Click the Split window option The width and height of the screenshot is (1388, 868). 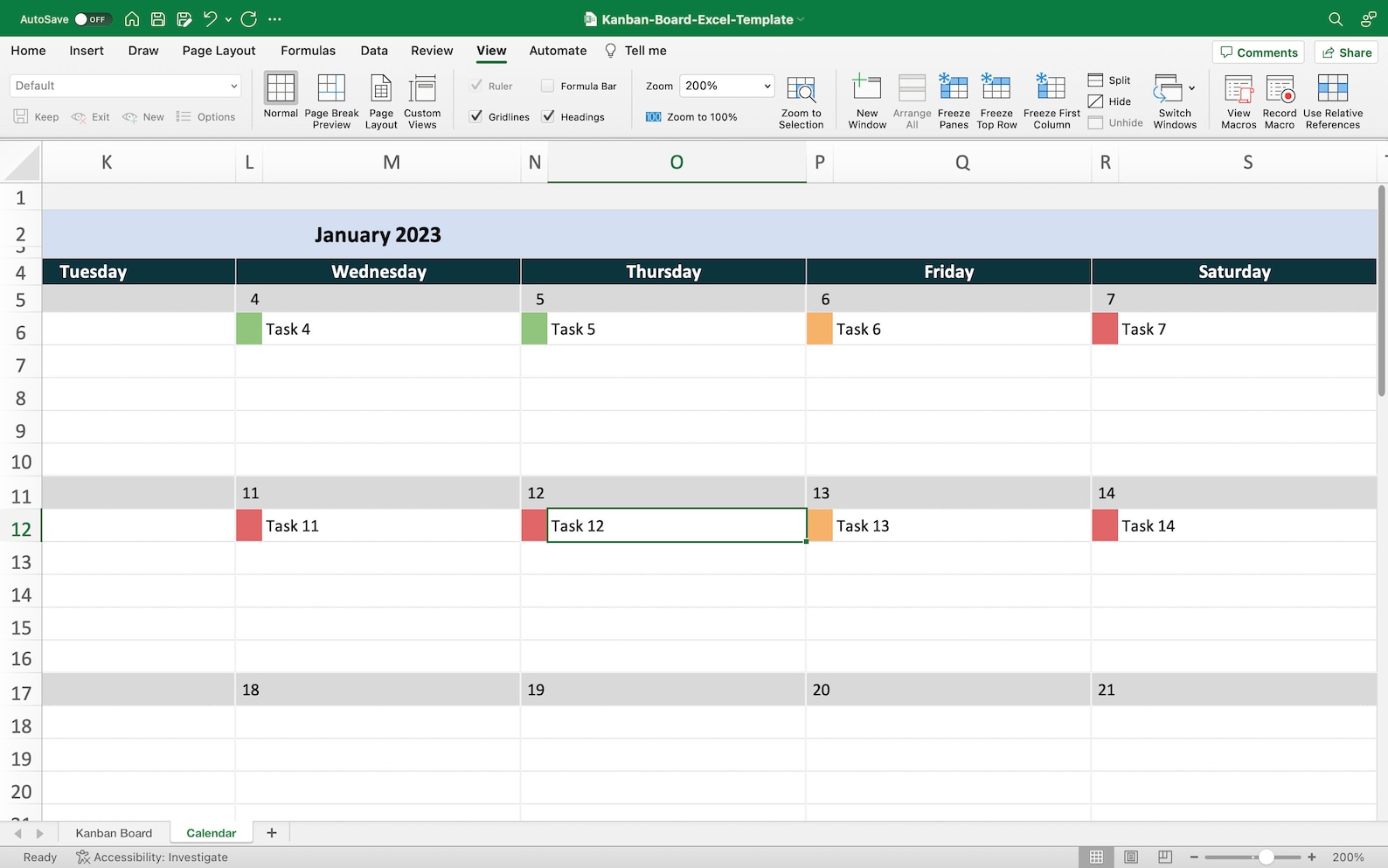[1109, 80]
